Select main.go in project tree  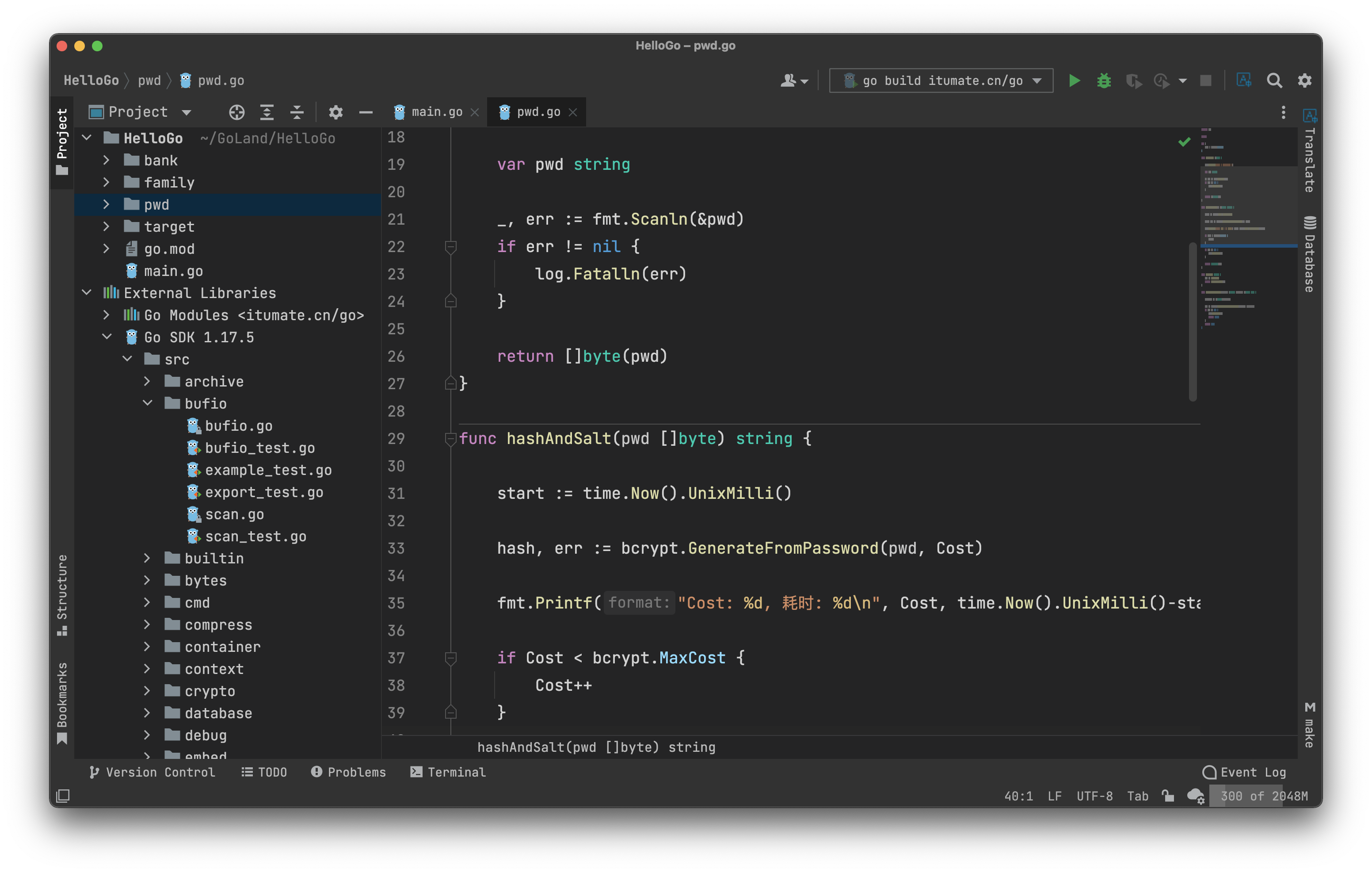coord(173,271)
